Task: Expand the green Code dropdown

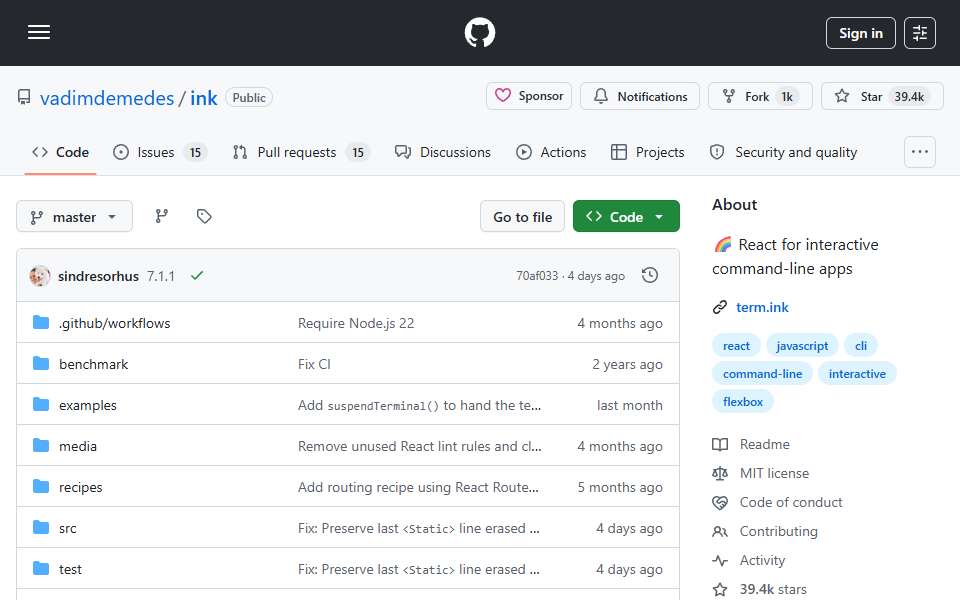Action: [x=626, y=217]
